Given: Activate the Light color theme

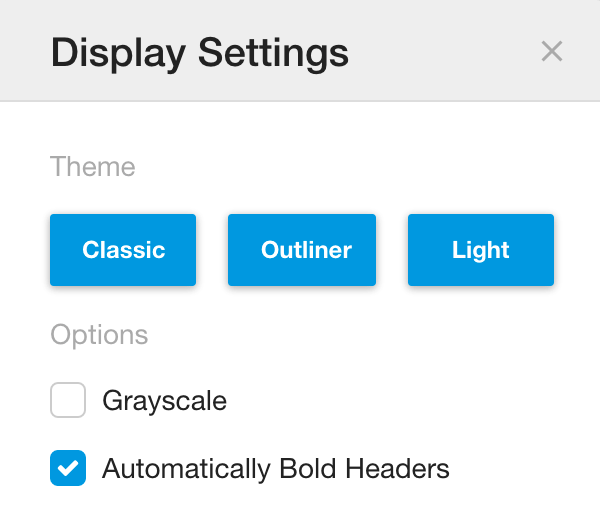Looking at the screenshot, I should pyautogui.click(x=481, y=250).
